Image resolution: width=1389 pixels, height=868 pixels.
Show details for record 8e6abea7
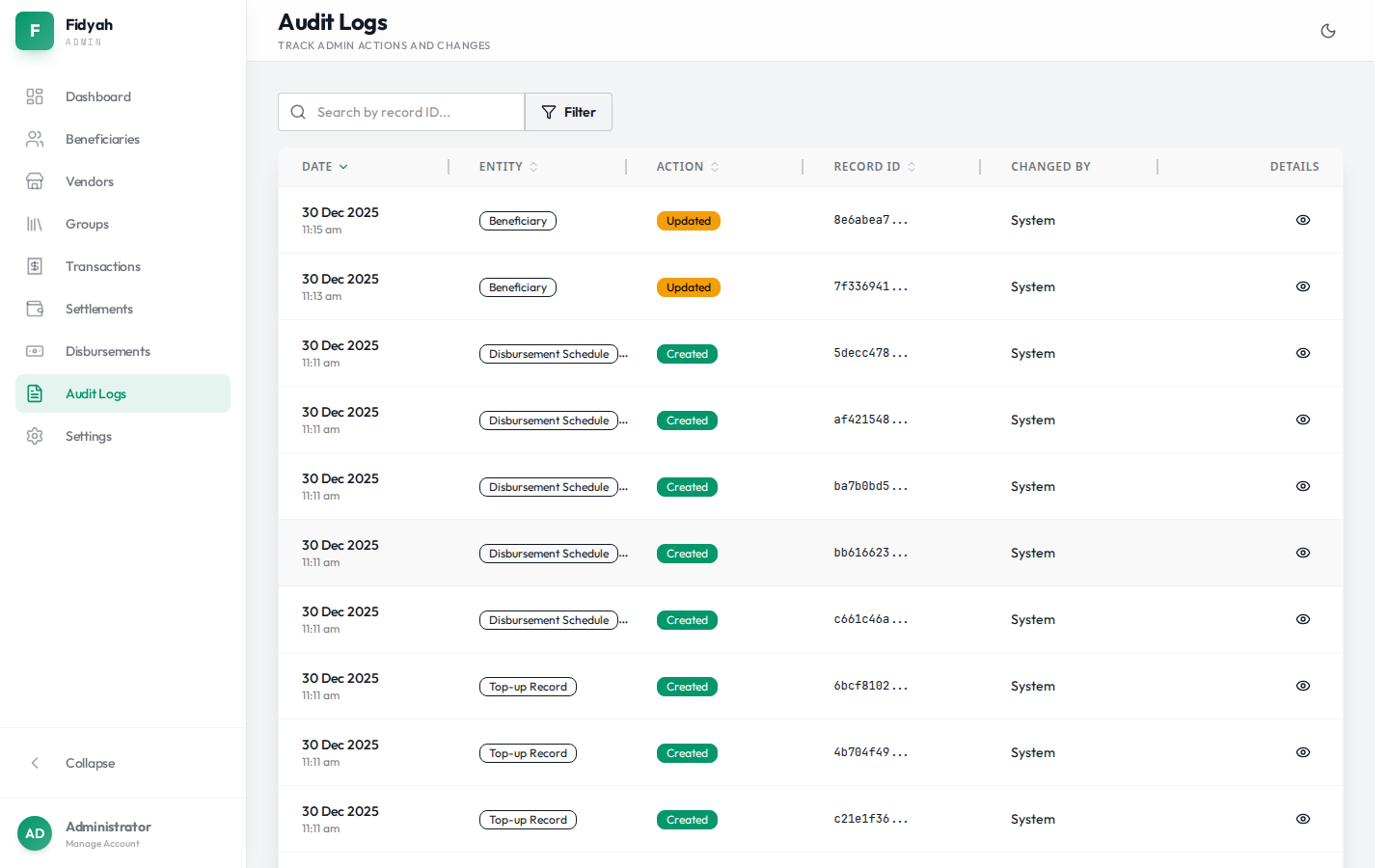point(1303,220)
